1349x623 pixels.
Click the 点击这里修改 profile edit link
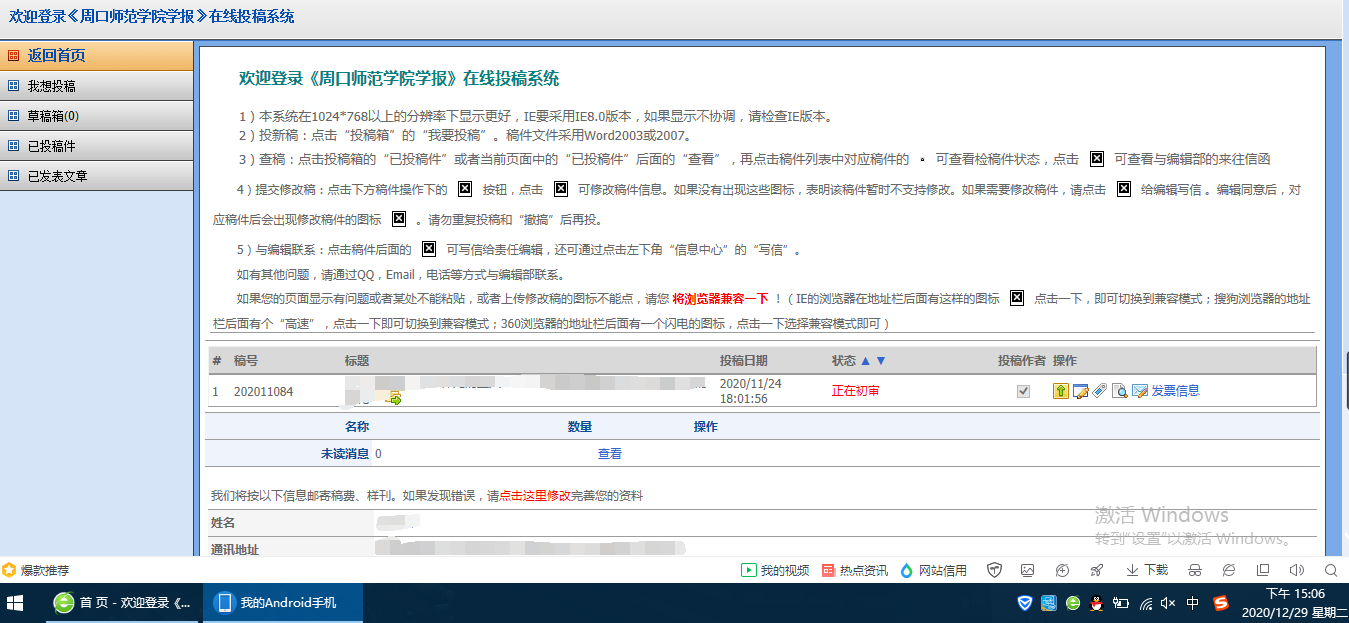pyautogui.click(x=535, y=496)
